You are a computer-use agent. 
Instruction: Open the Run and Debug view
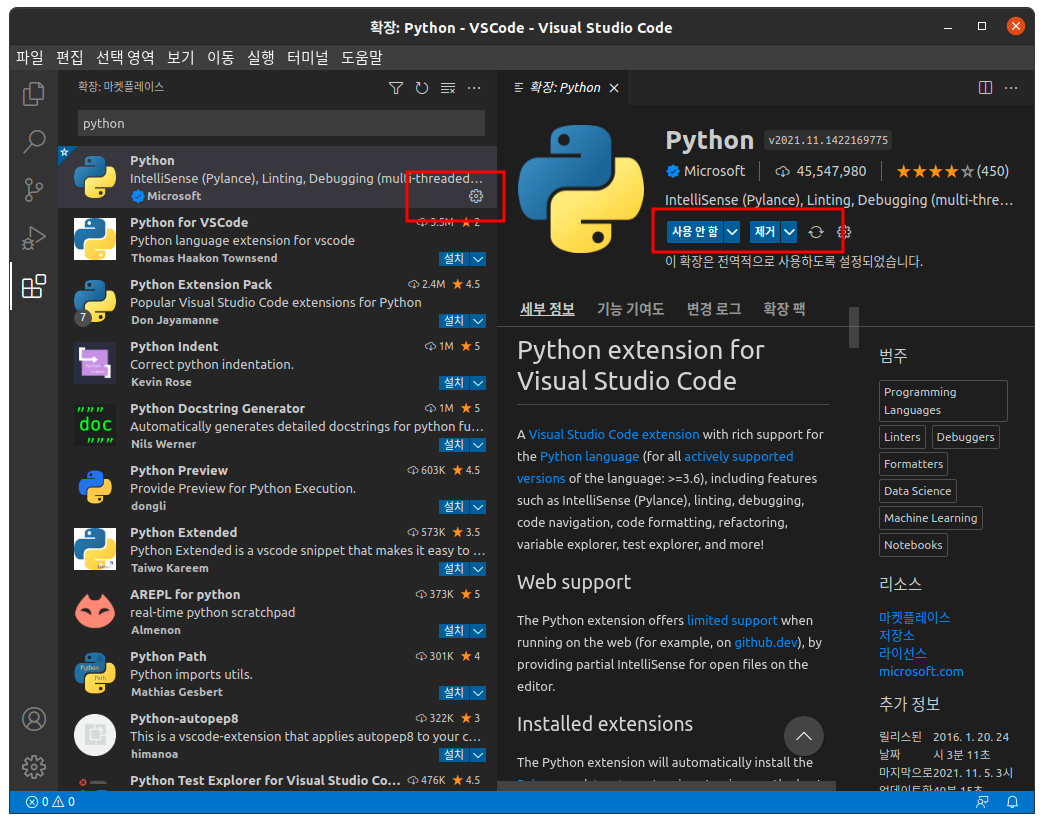[x=33, y=238]
